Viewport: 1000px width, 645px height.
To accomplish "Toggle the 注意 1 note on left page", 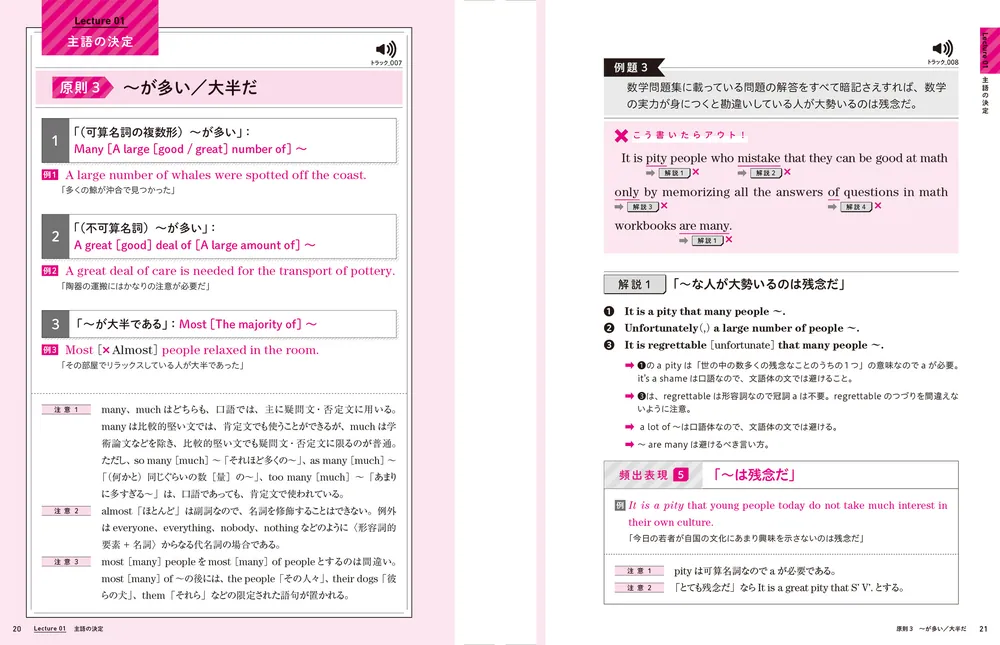I will (x=66, y=409).
